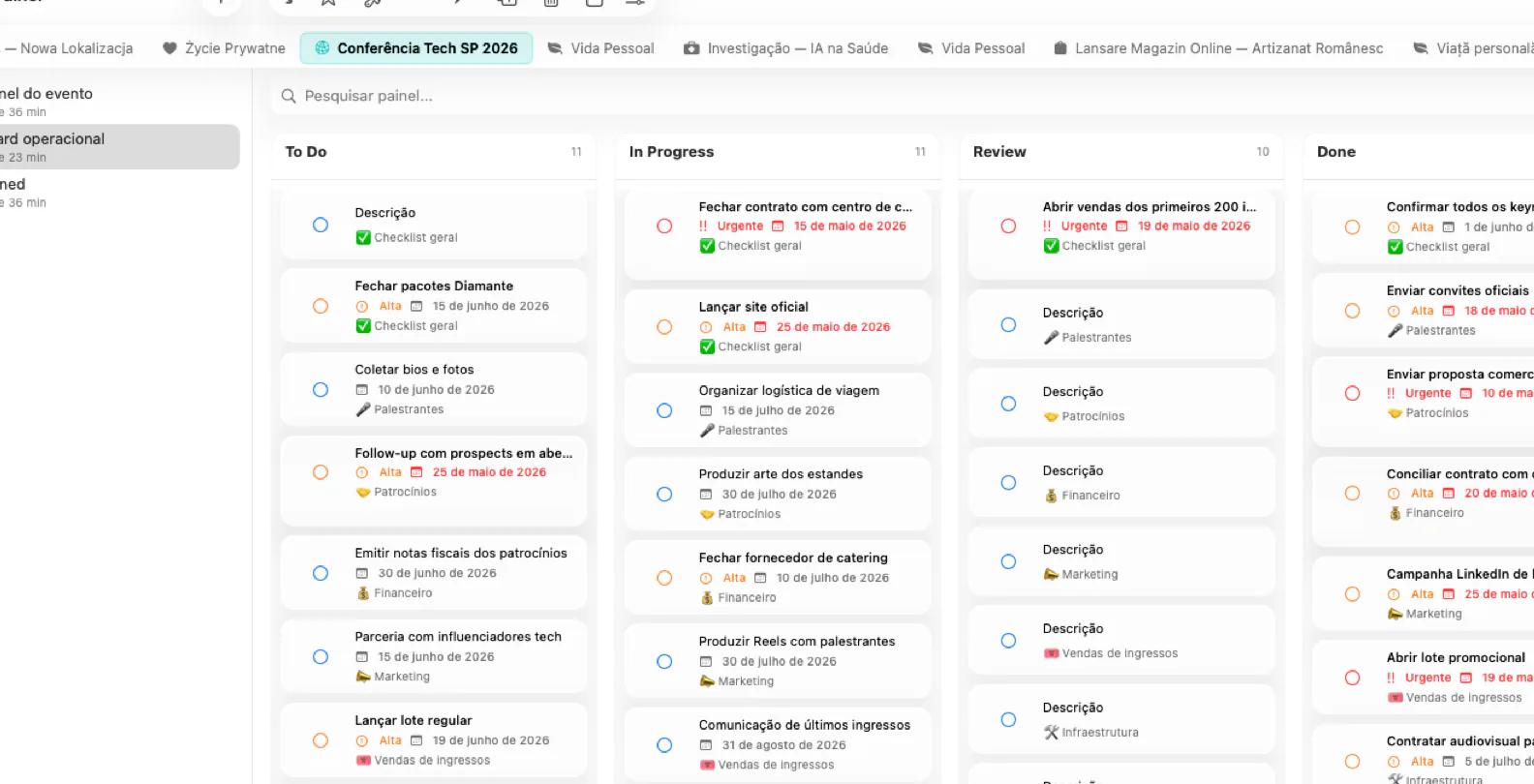Click the microphone icon on Organizar logística de viagem
The height and width of the screenshot is (784, 1534).
coord(707,431)
